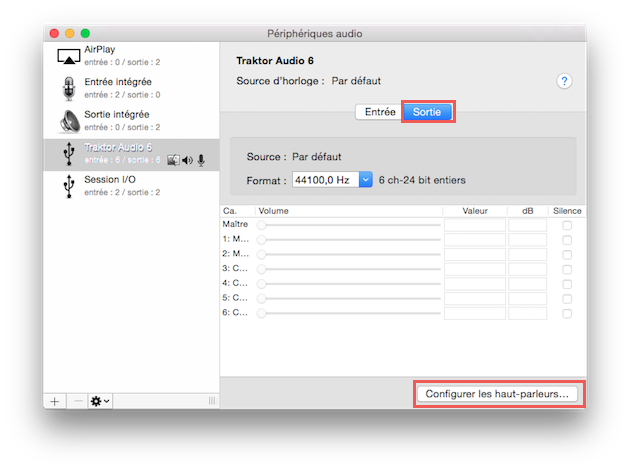Click the speaker output icon on the Traktor row
This screenshot has width=630, height=471.
187,160
